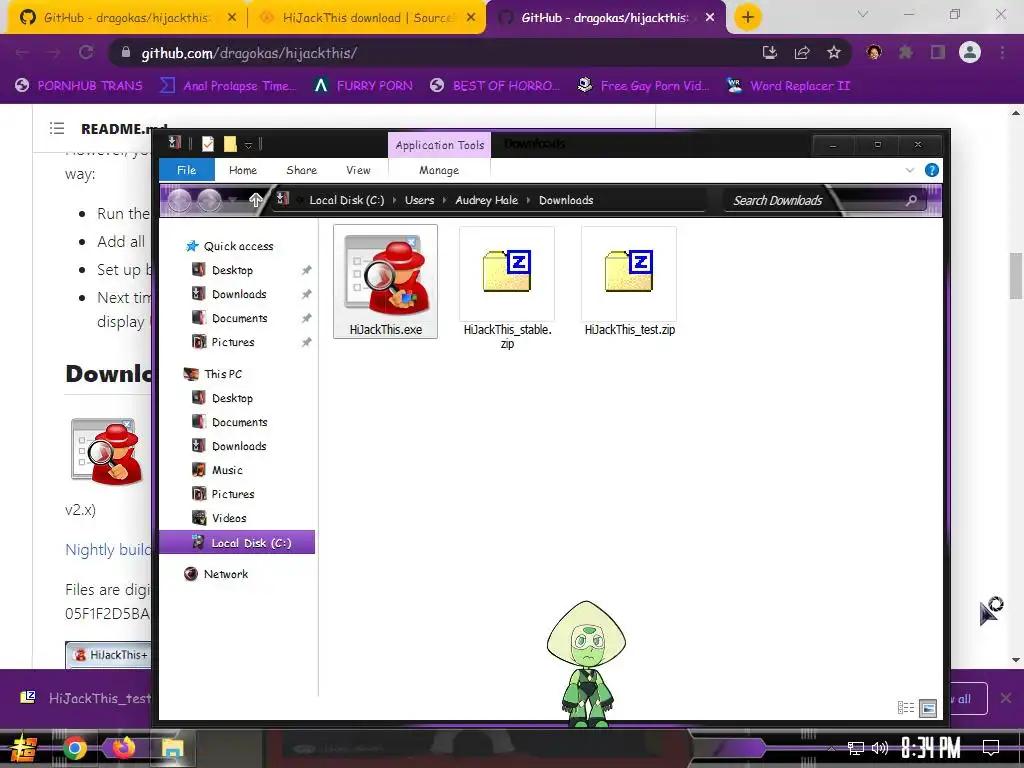This screenshot has width=1024, height=768.
Task: Select Music under This PC
Action: pyautogui.click(x=227, y=470)
